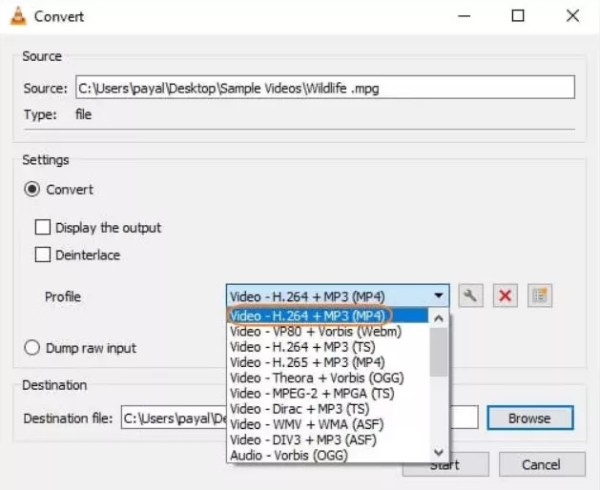Screen dimensions: 600x490
Task: Click the VLC cone icon in title bar
Action: [x=17, y=16]
